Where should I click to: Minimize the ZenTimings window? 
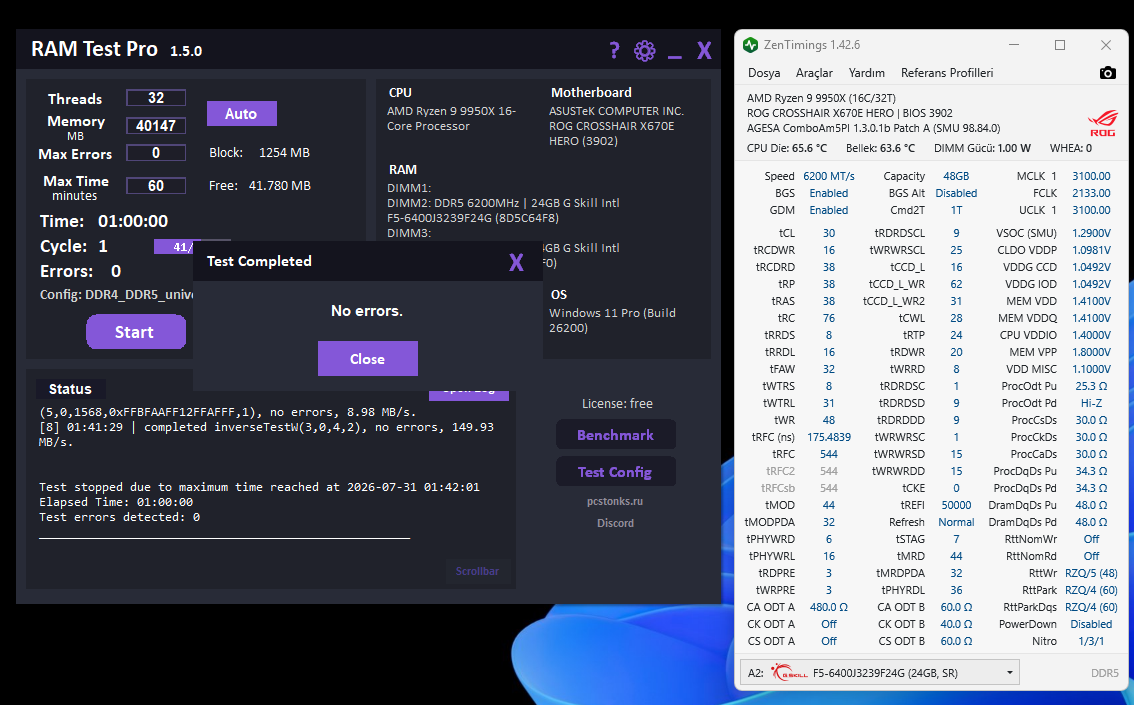[1014, 45]
